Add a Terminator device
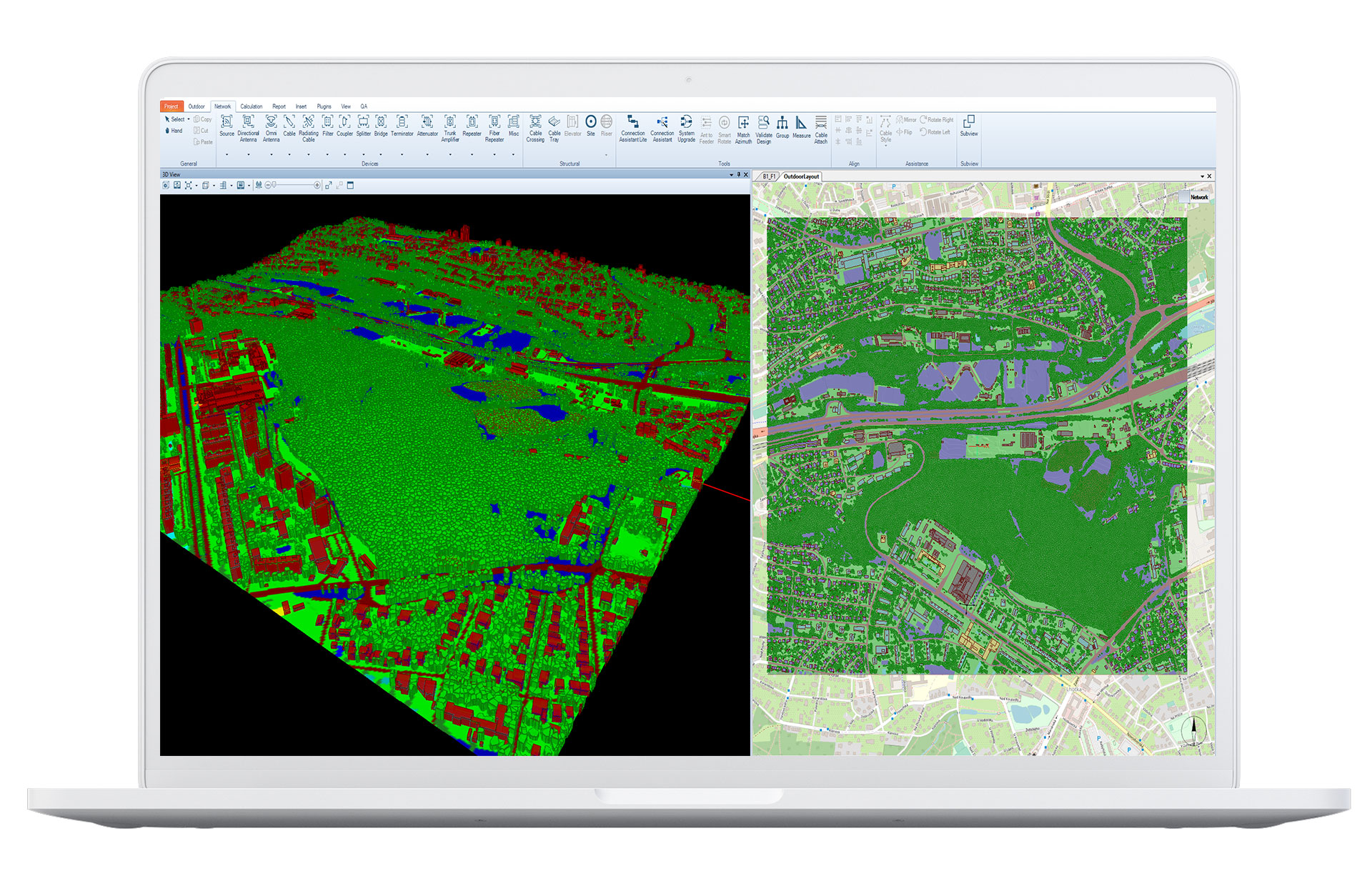Image resolution: width=1372 pixels, height=886 pixels. point(402,125)
